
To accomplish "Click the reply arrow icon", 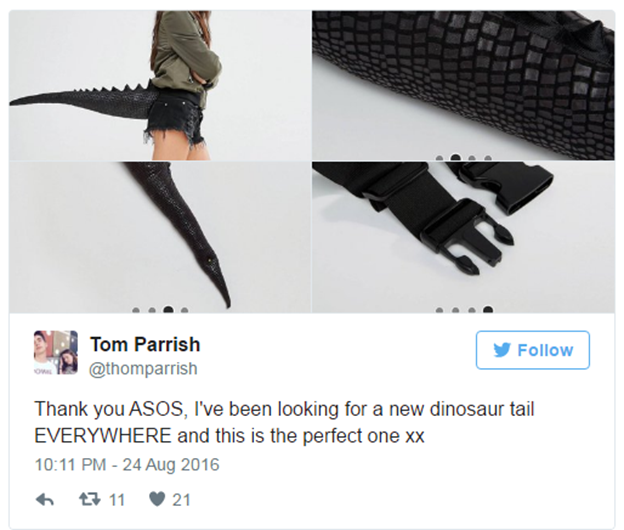I will point(45,499).
